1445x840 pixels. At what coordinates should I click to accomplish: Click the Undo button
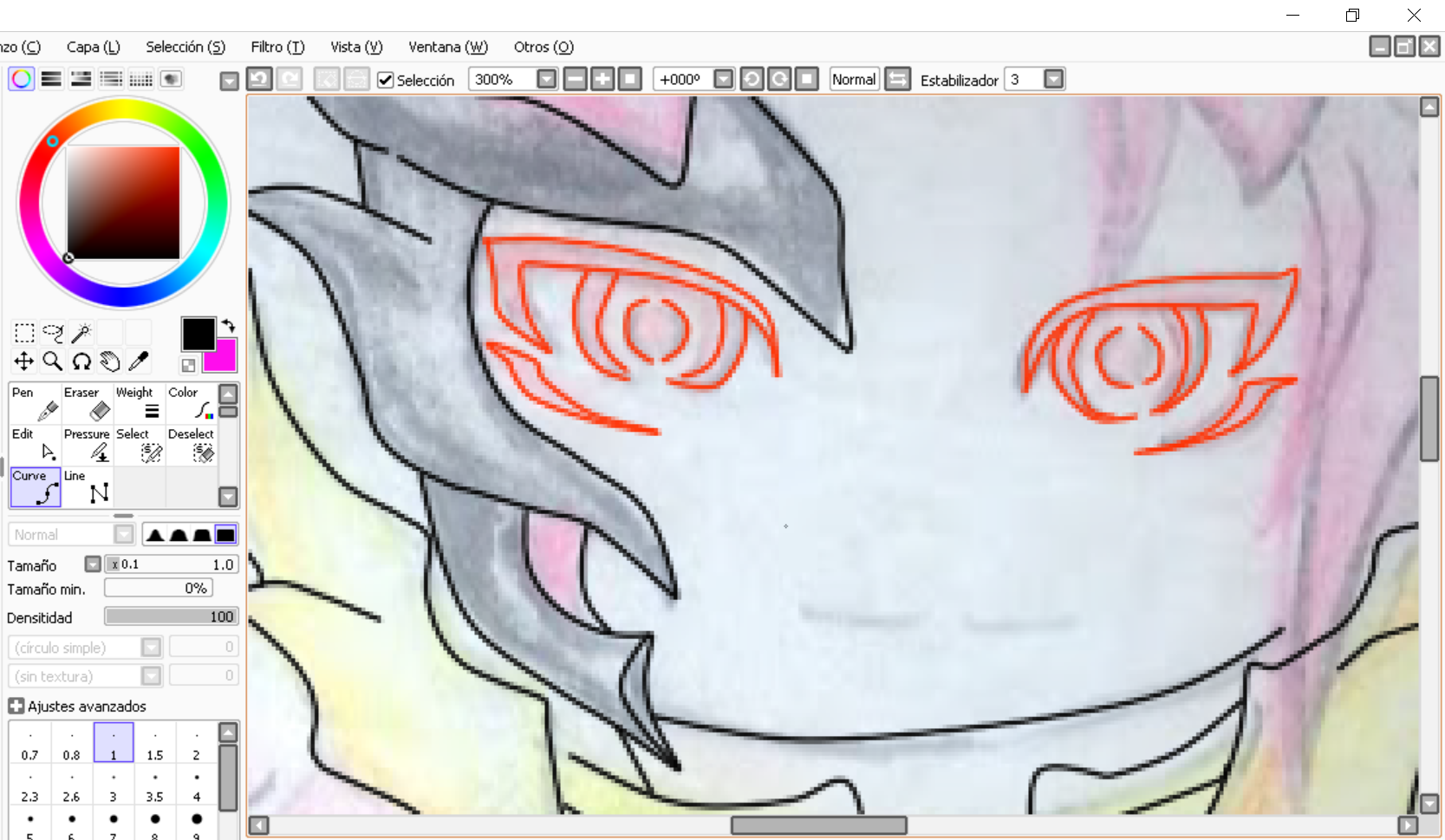(x=259, y=80)
